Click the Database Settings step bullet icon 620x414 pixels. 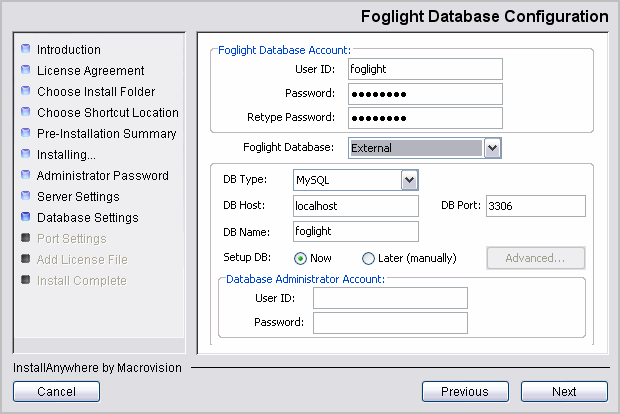tap(26, 218)
